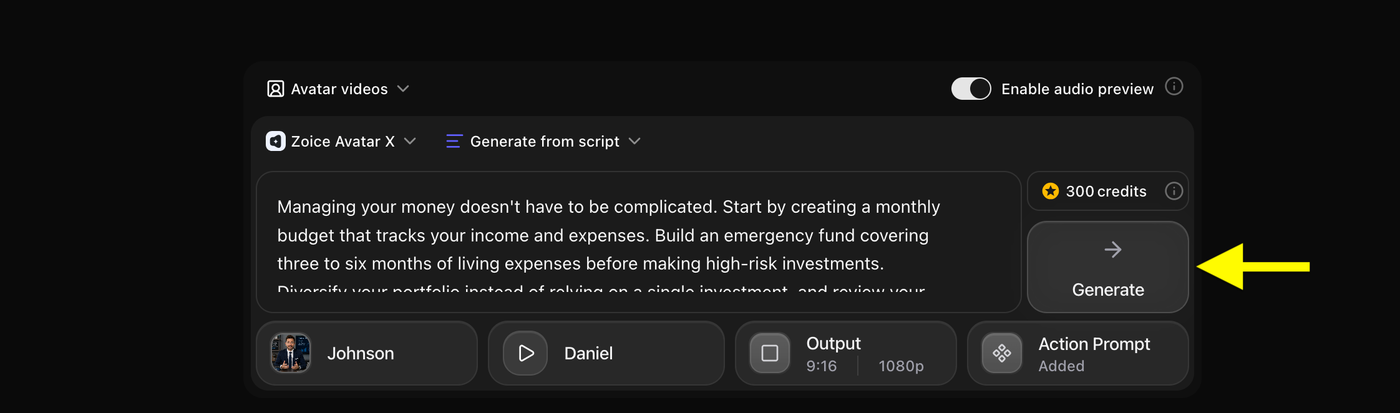Open info icon next to audio preview
This screenshot has height=413, width=1400.
(1174, 87)
